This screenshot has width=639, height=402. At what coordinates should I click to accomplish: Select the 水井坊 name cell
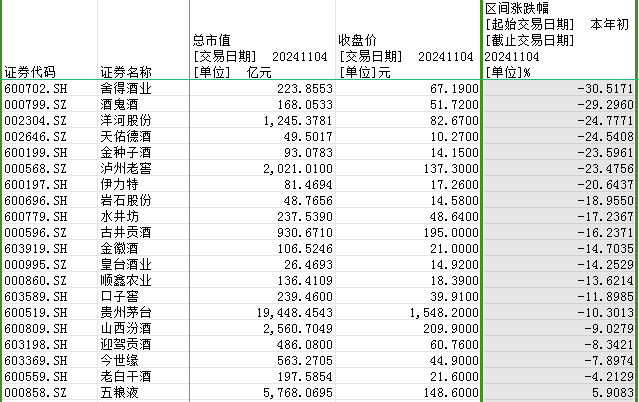[x=143, y=216]
